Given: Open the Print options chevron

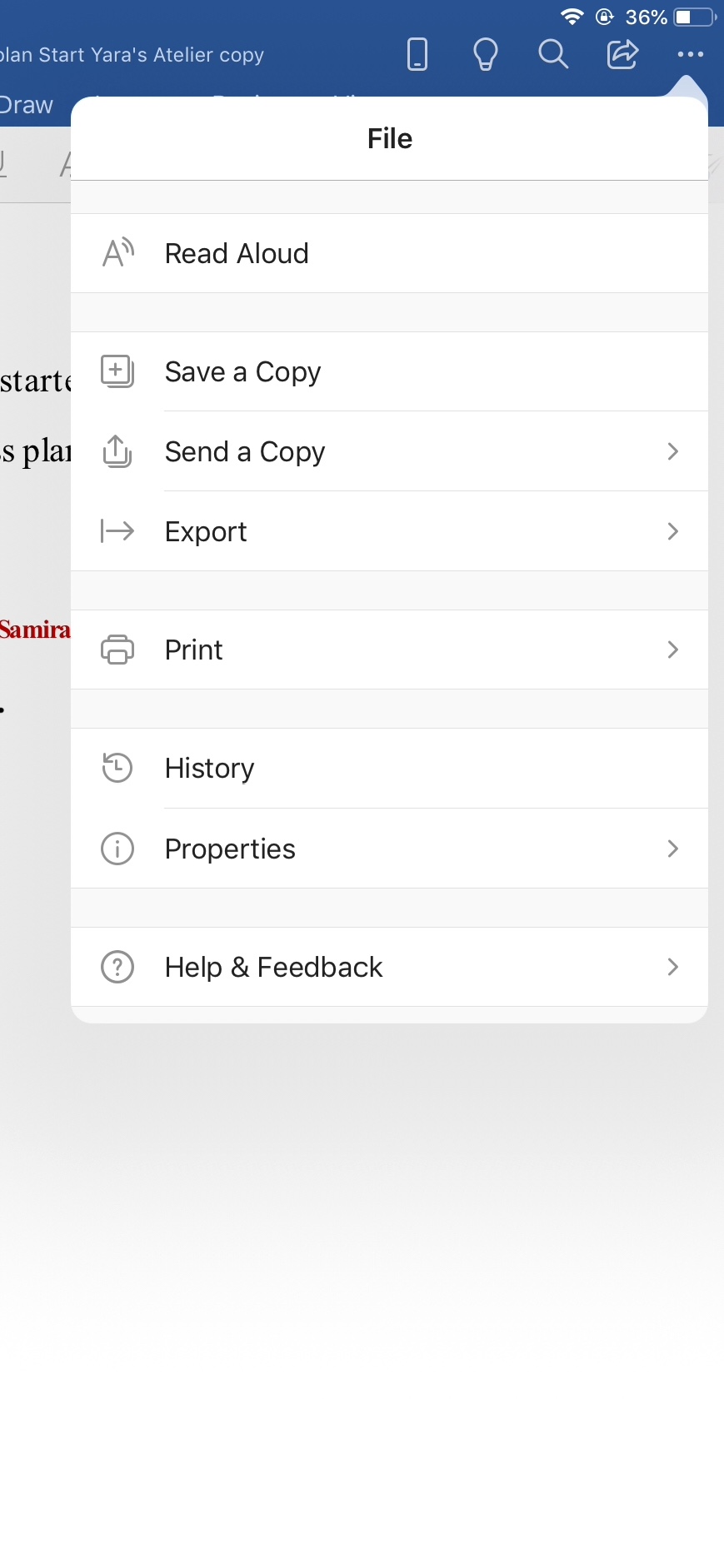Looking at the screenshot, I should click(673, 650).
